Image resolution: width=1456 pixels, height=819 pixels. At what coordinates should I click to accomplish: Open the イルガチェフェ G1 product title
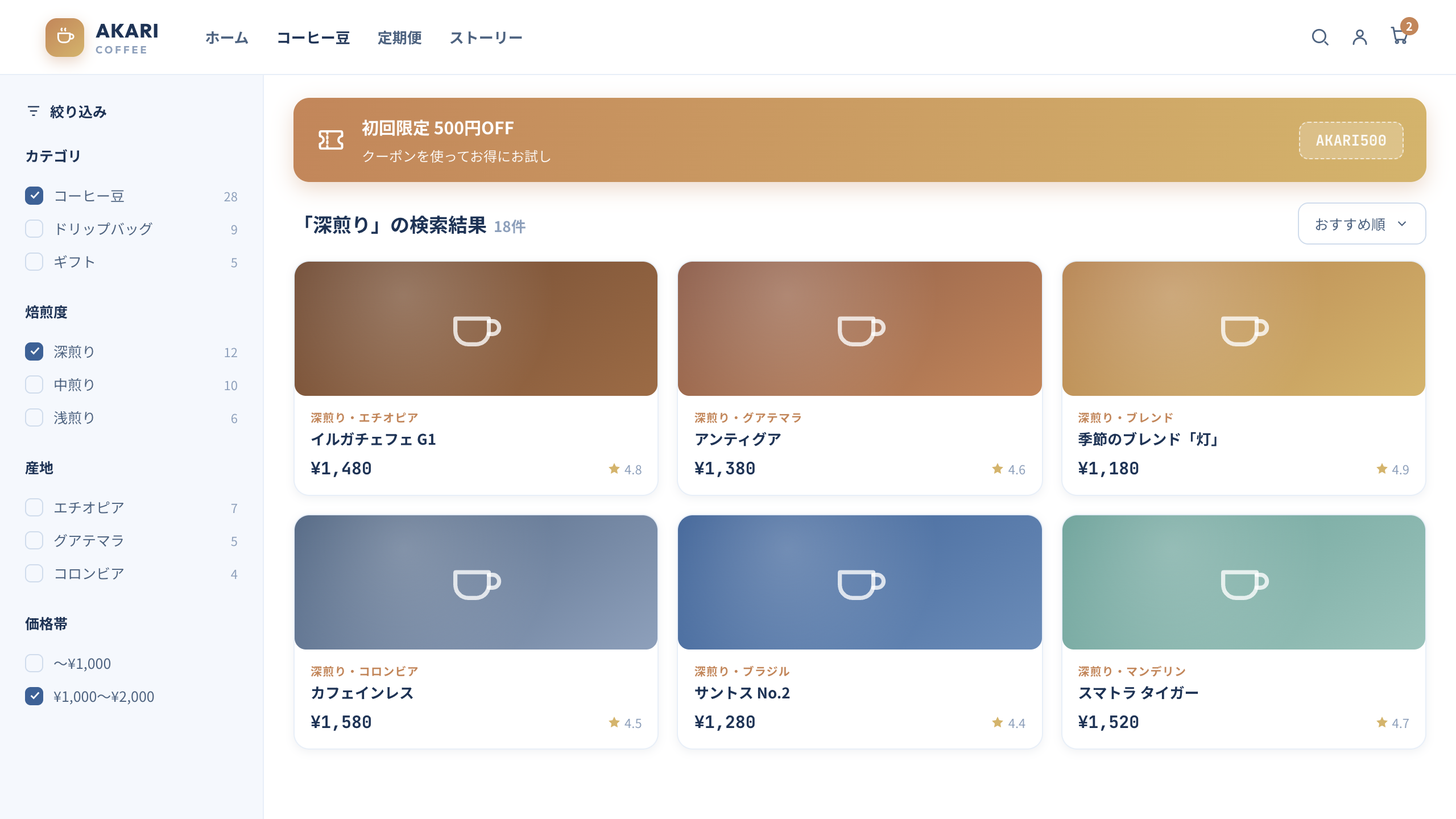374,439
